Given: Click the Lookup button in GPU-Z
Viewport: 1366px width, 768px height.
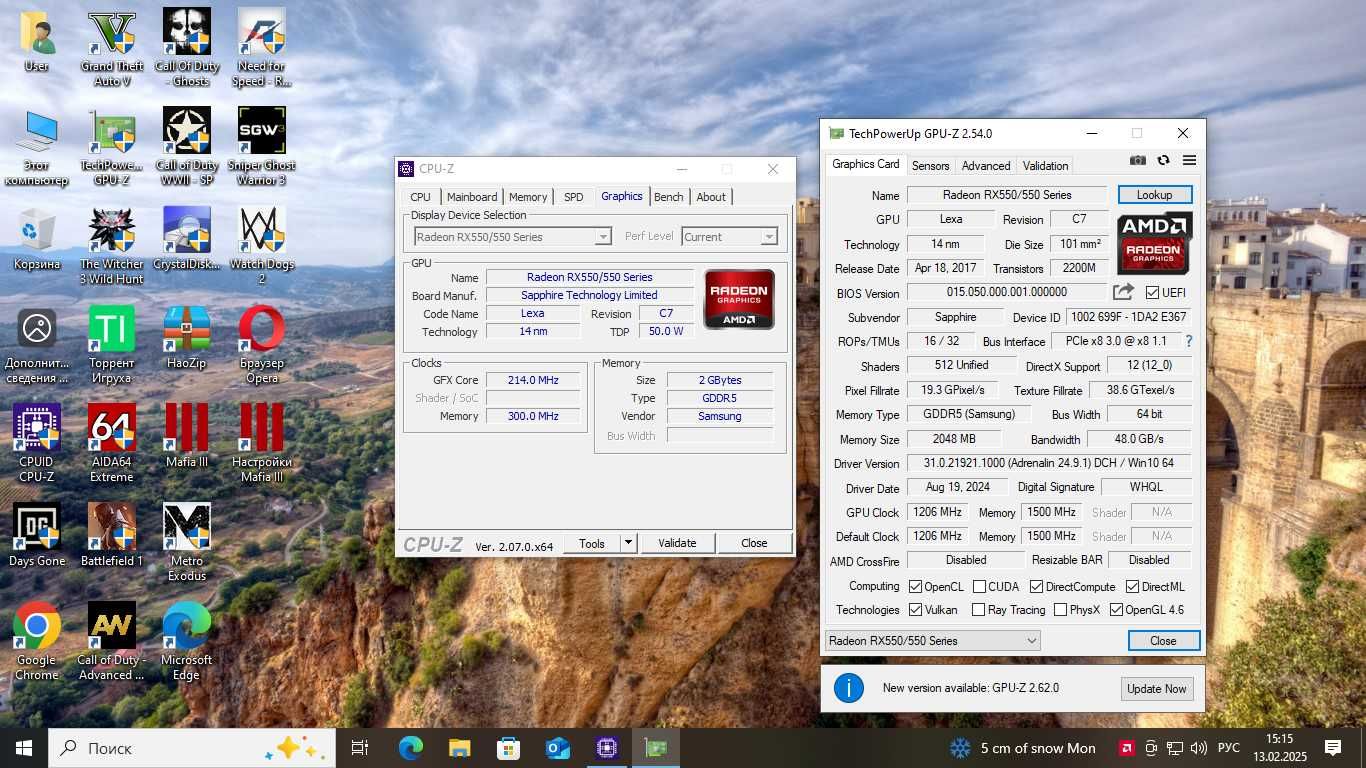Looking at the screenshot, I should pos(1154,195).
